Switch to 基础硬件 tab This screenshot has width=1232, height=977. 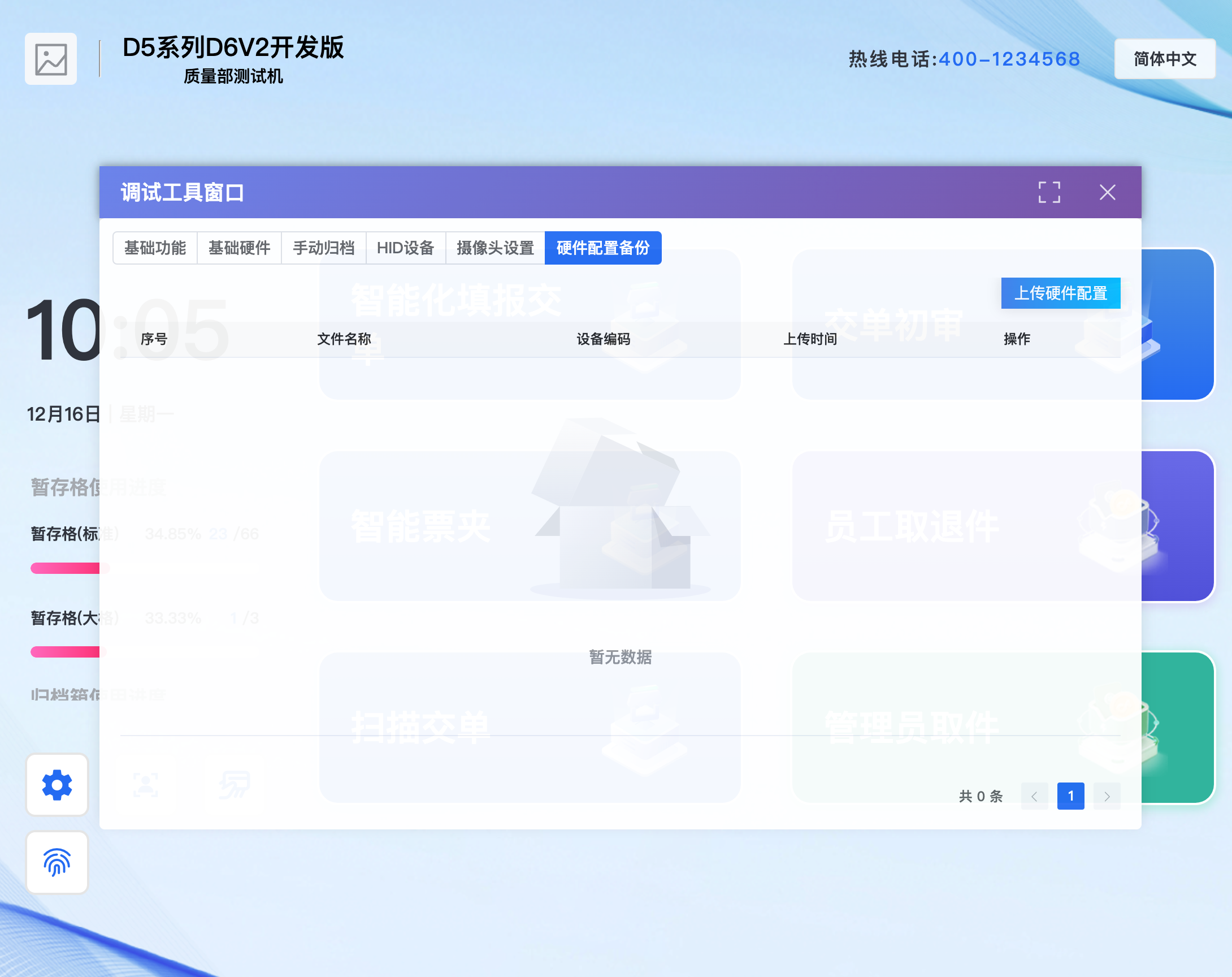(x=239, y=248)
